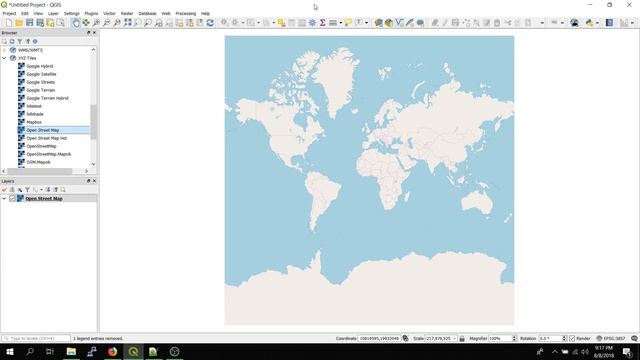640x360 pixels.
Task: Expand the WMS/WMTS tree node
Action: coord(4,50)
